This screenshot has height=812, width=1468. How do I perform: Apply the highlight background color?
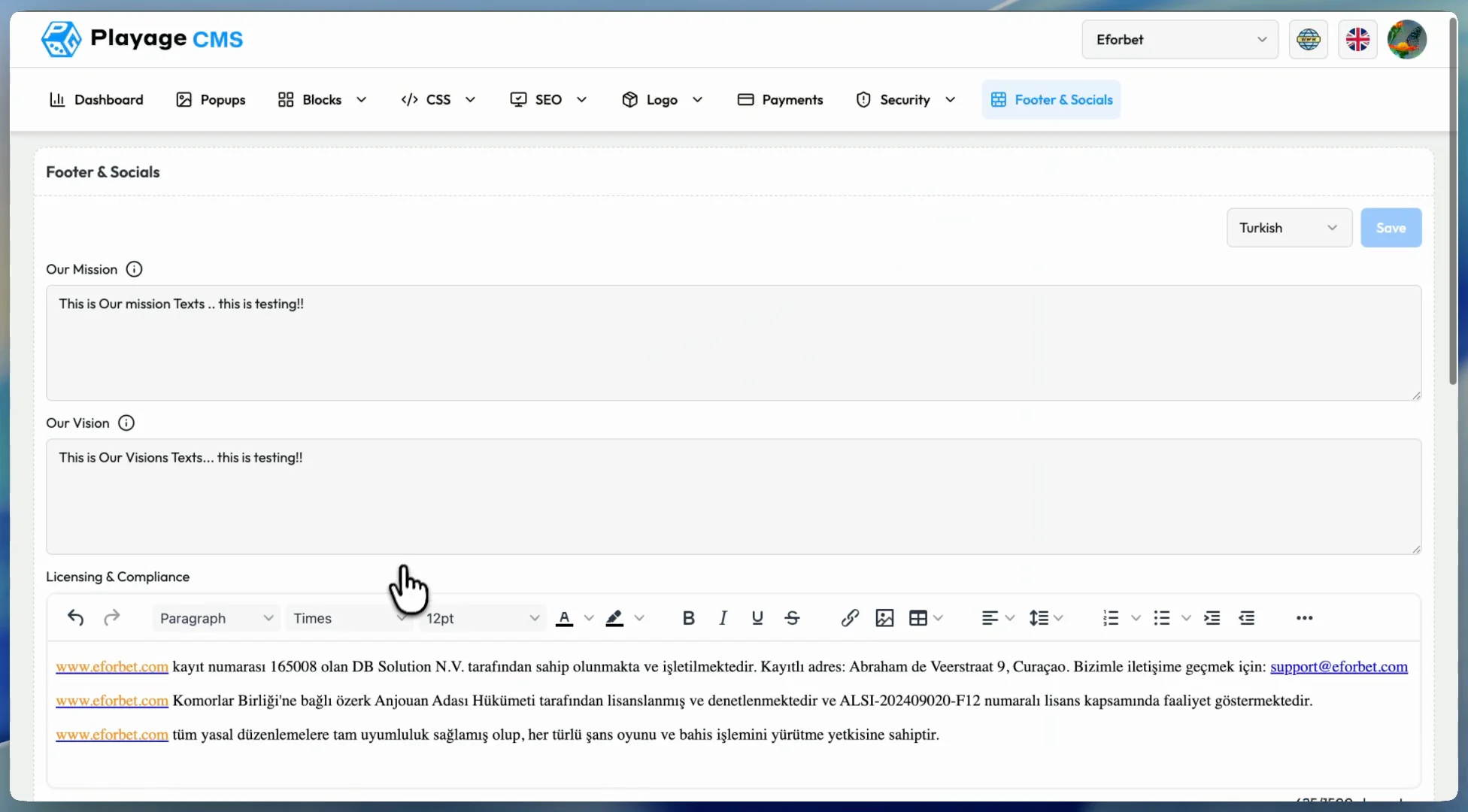[614, 618]
